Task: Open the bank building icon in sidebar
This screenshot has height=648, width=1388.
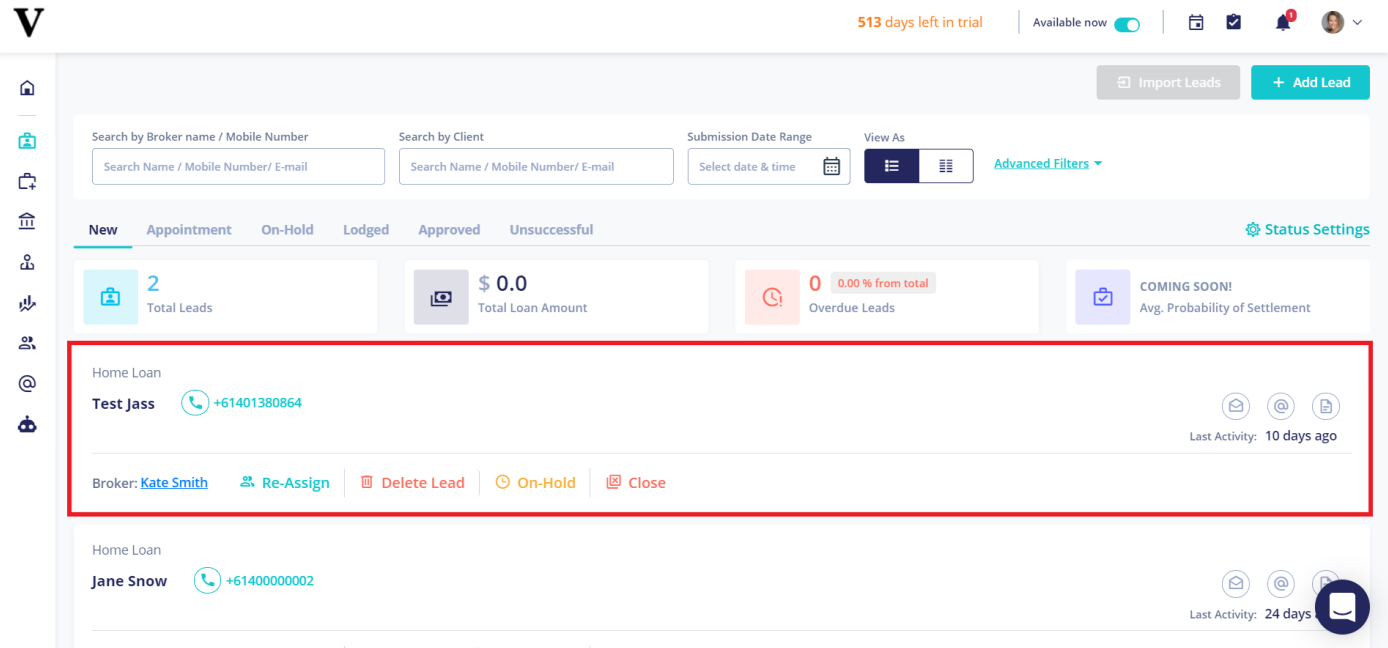Action: click(x=27, y=221)
